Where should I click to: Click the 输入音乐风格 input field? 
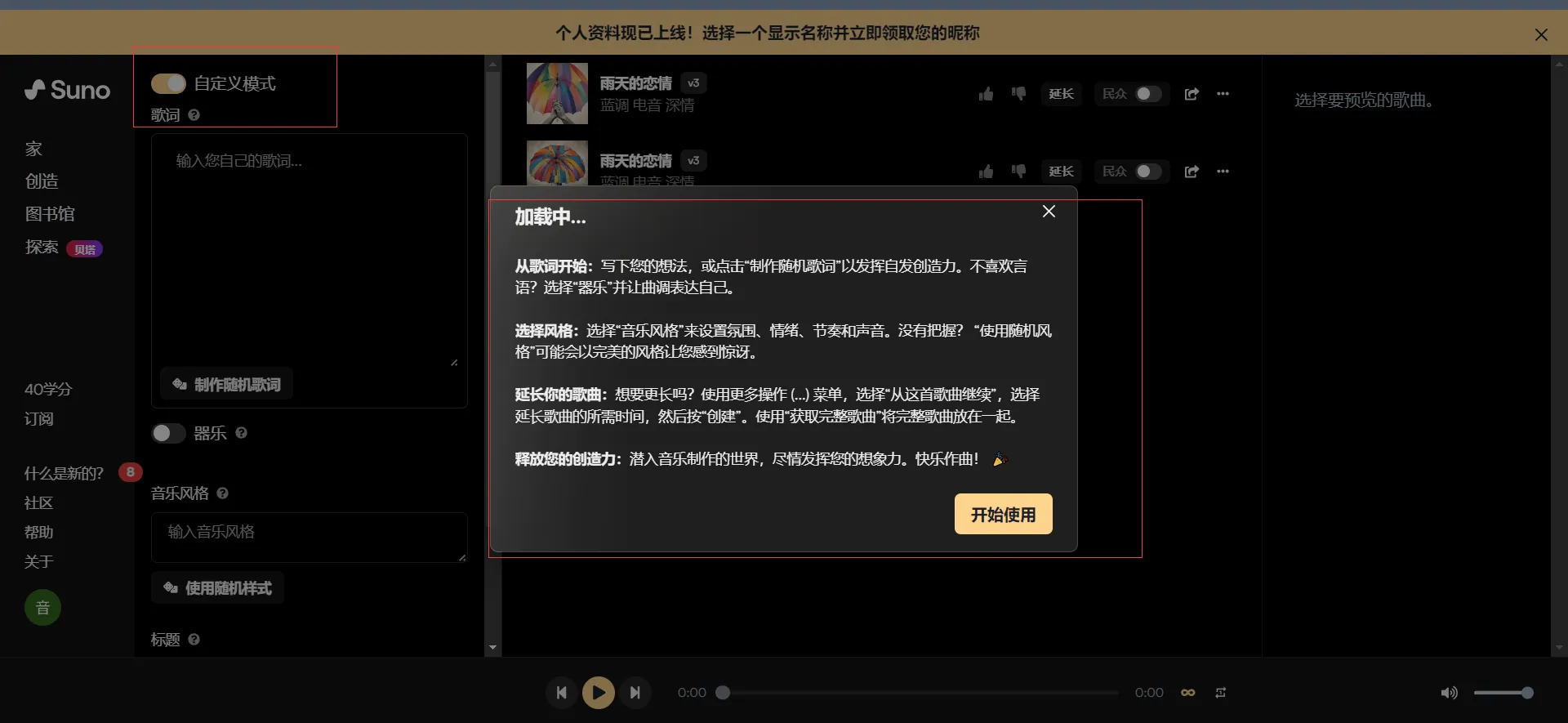pyautogui.click(x=309, y=538)
